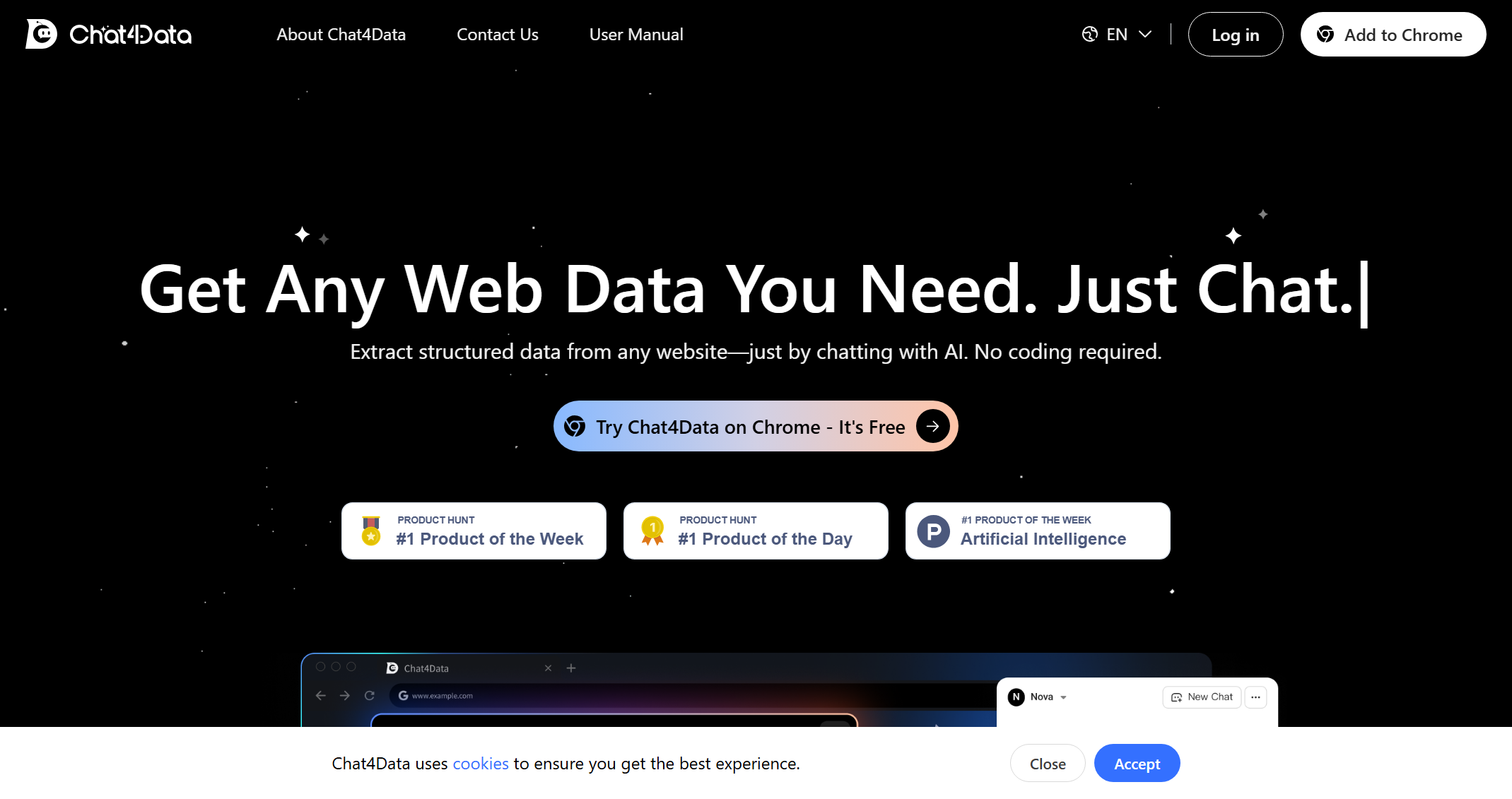Click arrow icon in Try Chat4Data button
The image size is (1512, 799).
(x=932, y=426)
